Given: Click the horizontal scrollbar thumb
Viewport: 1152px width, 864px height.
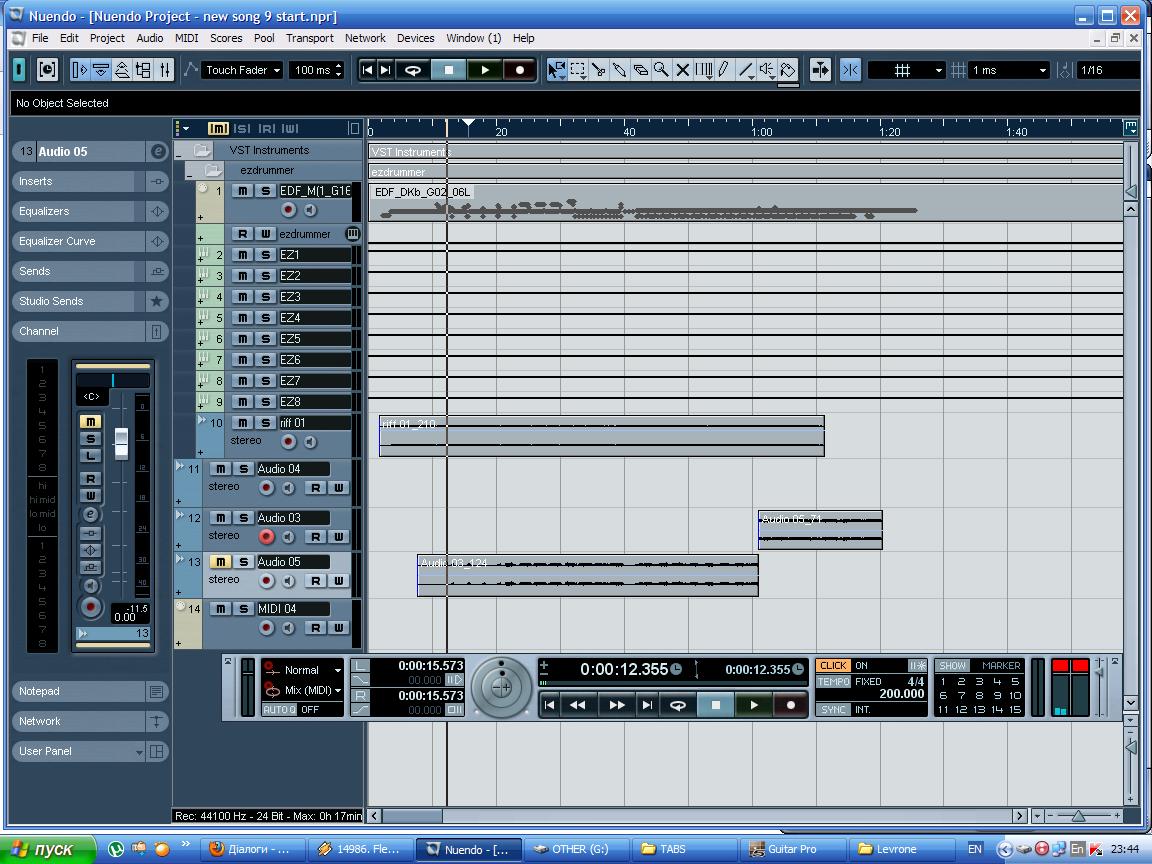Looking at the screenshot, I should coord(412,816).
